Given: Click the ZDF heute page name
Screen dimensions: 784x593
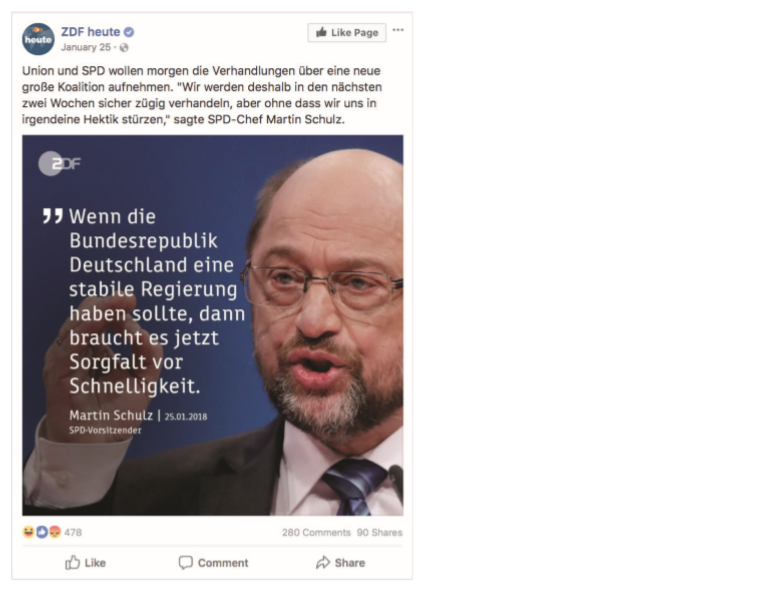Looking at the screenshot, I should 90,32.
